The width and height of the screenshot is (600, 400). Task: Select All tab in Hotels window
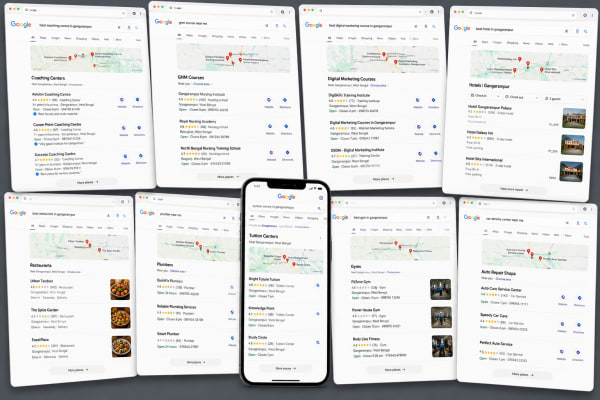coord(475,41)
